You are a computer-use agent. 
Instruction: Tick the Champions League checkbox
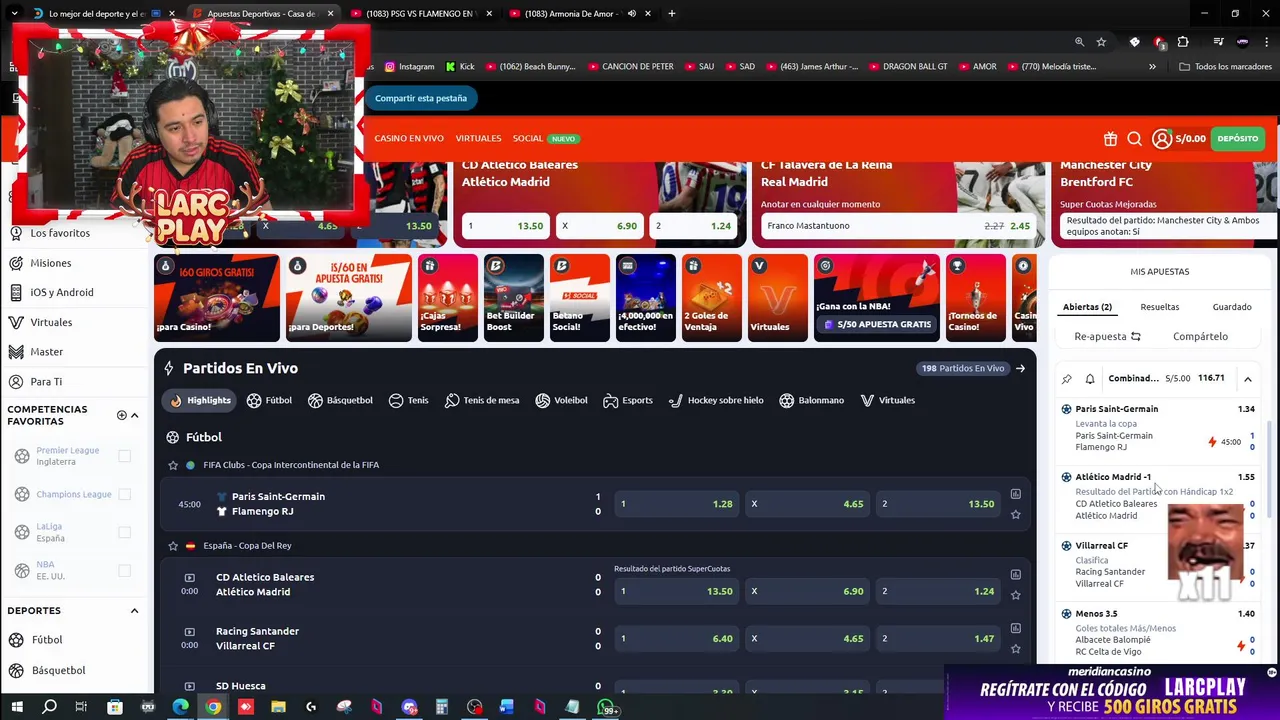124,494
